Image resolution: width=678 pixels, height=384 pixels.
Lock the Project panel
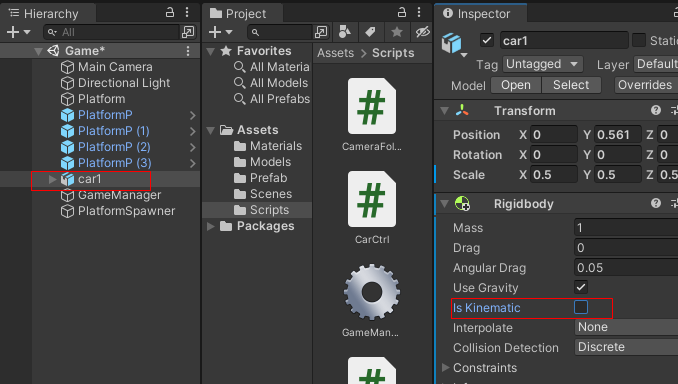tap(402, 13)
